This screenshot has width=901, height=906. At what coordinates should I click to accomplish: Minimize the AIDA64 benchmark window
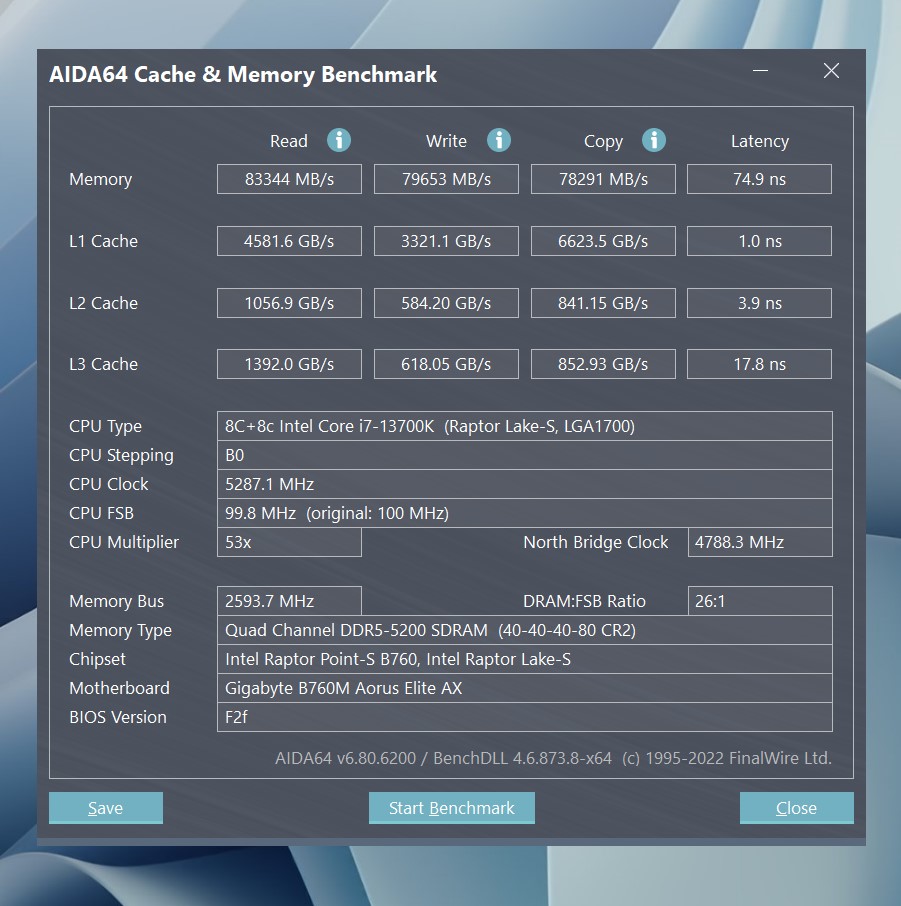(761, 71)
